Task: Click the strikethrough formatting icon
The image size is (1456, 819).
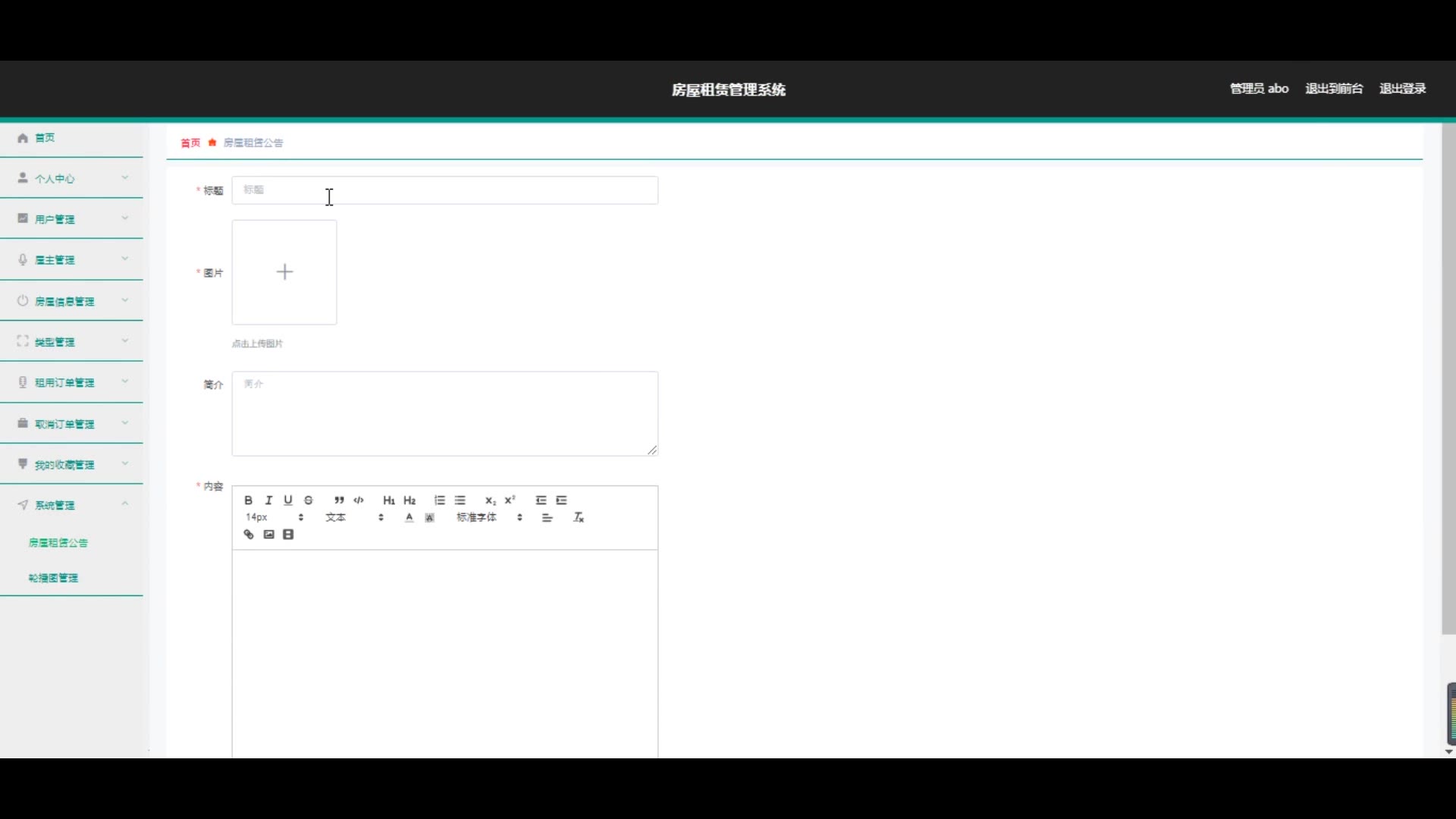Action: pos(309,500)
